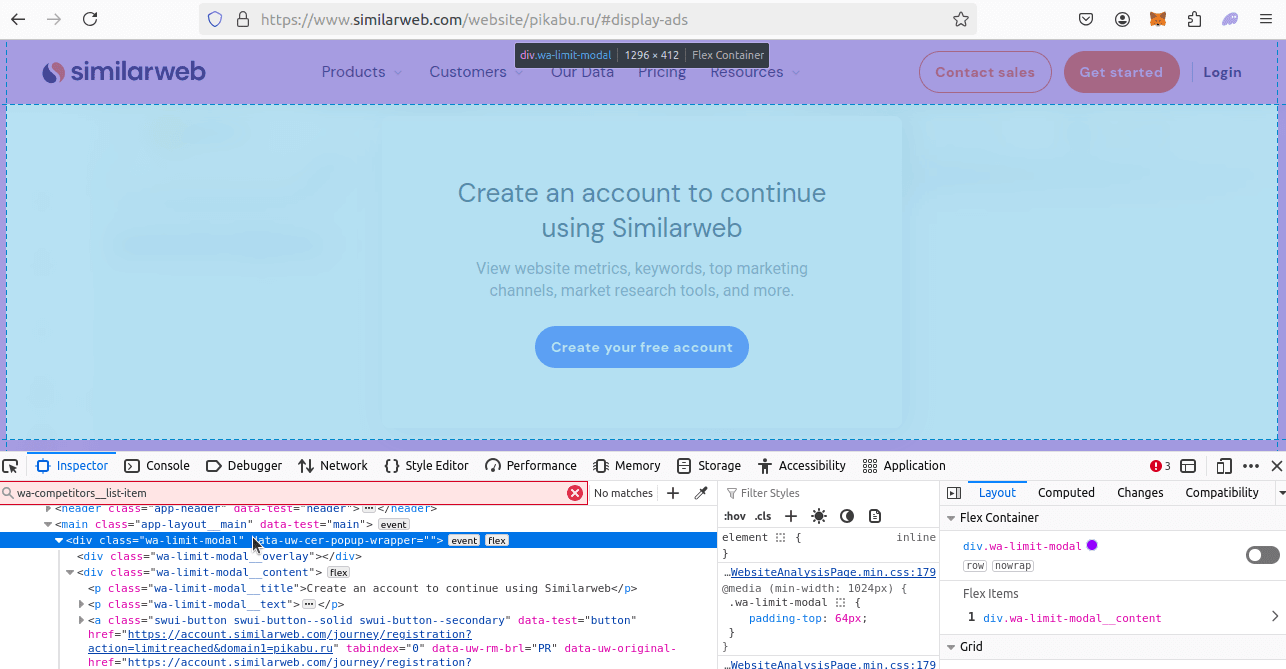Collapse the Grid section
Screen dimensions: 1286x669
[x=951, y=647]
